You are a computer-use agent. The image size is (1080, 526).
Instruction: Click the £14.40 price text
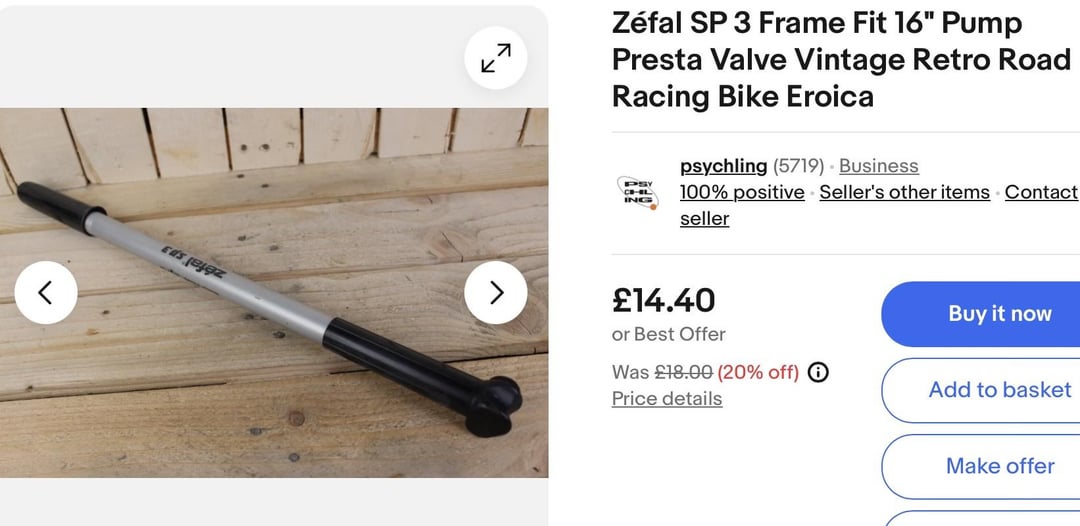coord(663,300)
